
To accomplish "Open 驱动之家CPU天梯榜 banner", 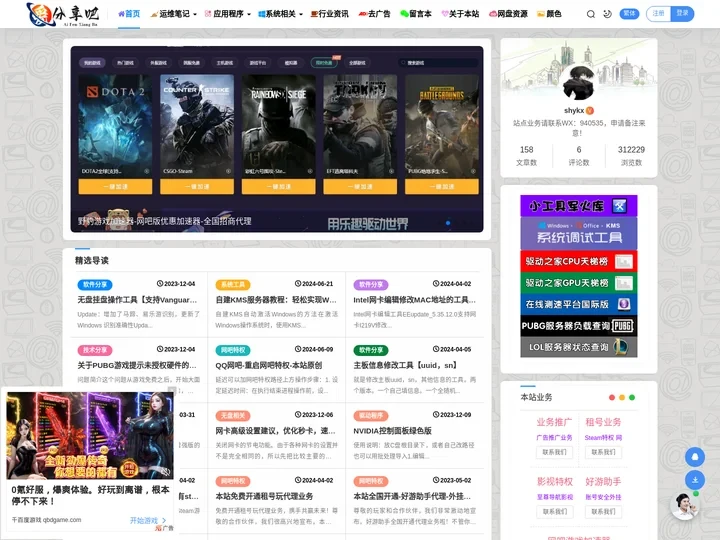I will pos(579,261).
